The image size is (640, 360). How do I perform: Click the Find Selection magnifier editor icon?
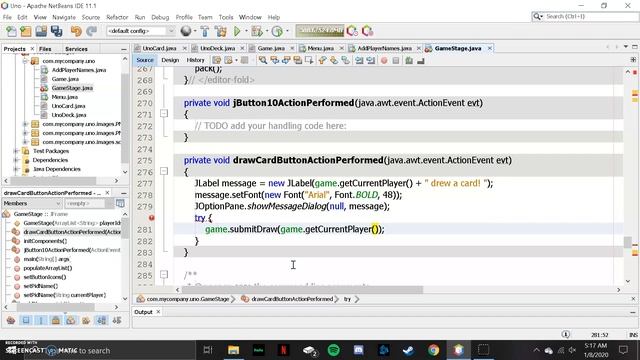(x=263, y=60)
